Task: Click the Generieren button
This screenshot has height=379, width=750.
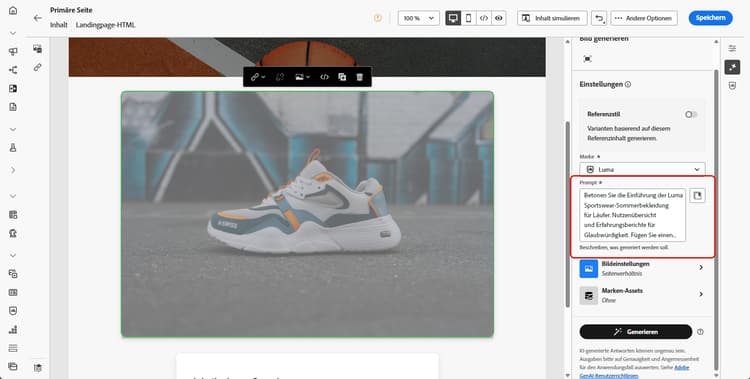Action: tap(636, 332)
